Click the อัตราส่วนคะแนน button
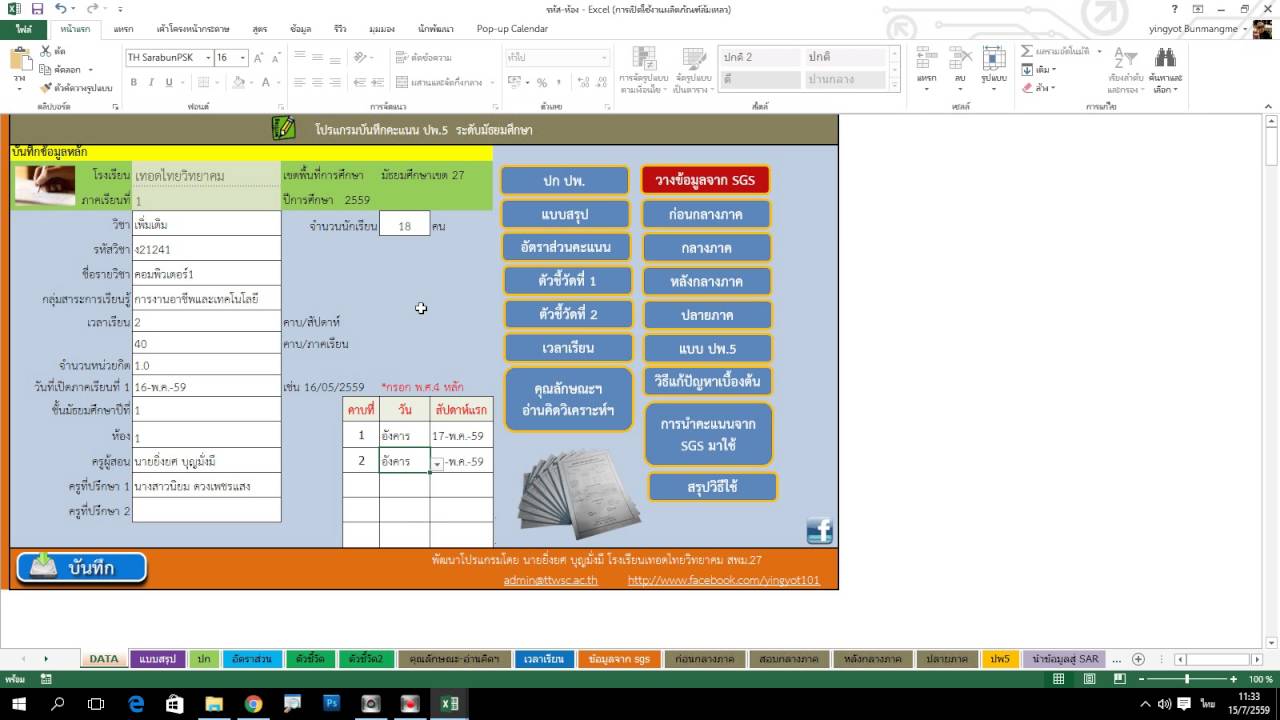Screen dimensions: 1280x720 [x=566, y=246]
